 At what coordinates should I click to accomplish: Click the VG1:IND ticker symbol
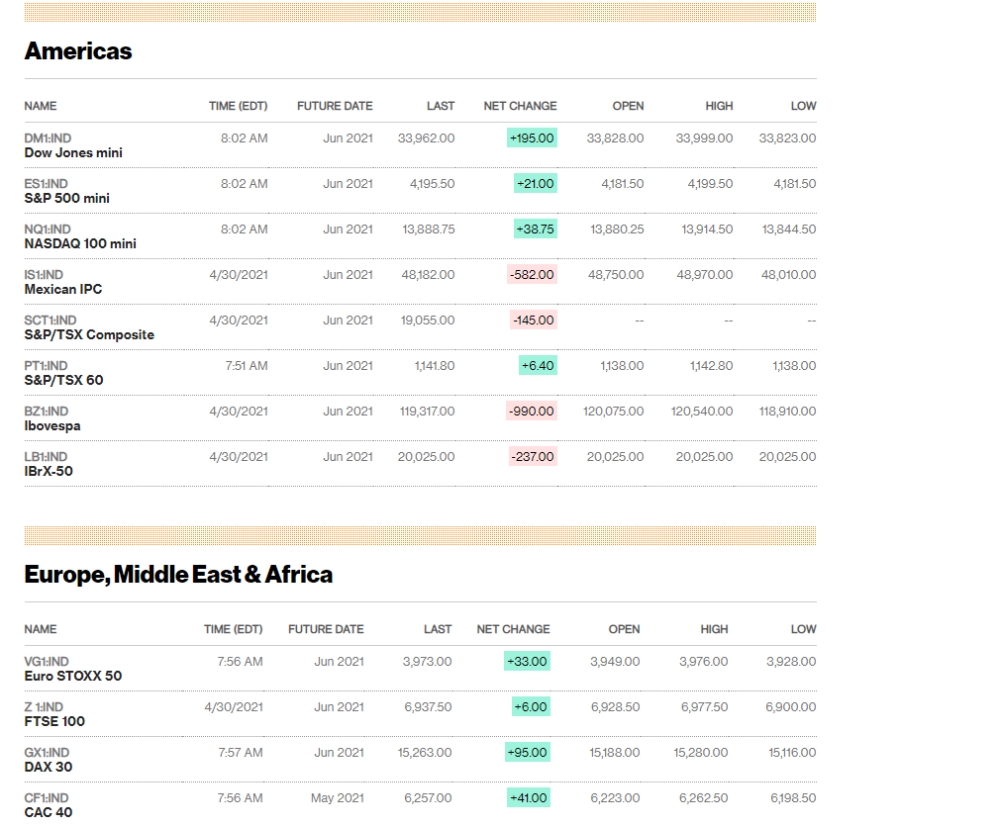point(47,662)
